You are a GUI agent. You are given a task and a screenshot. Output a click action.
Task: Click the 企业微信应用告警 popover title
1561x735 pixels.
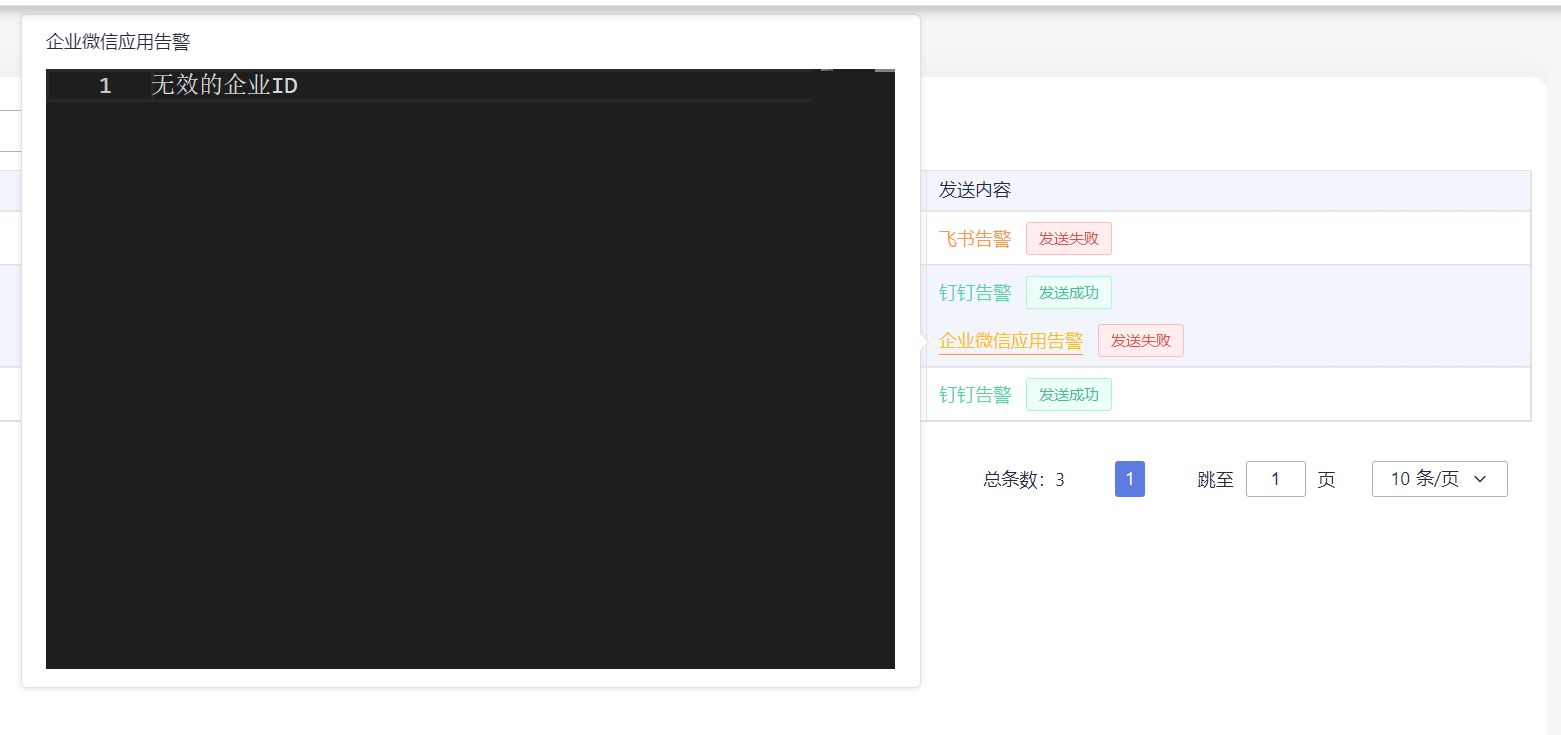[x=118, y=42]
